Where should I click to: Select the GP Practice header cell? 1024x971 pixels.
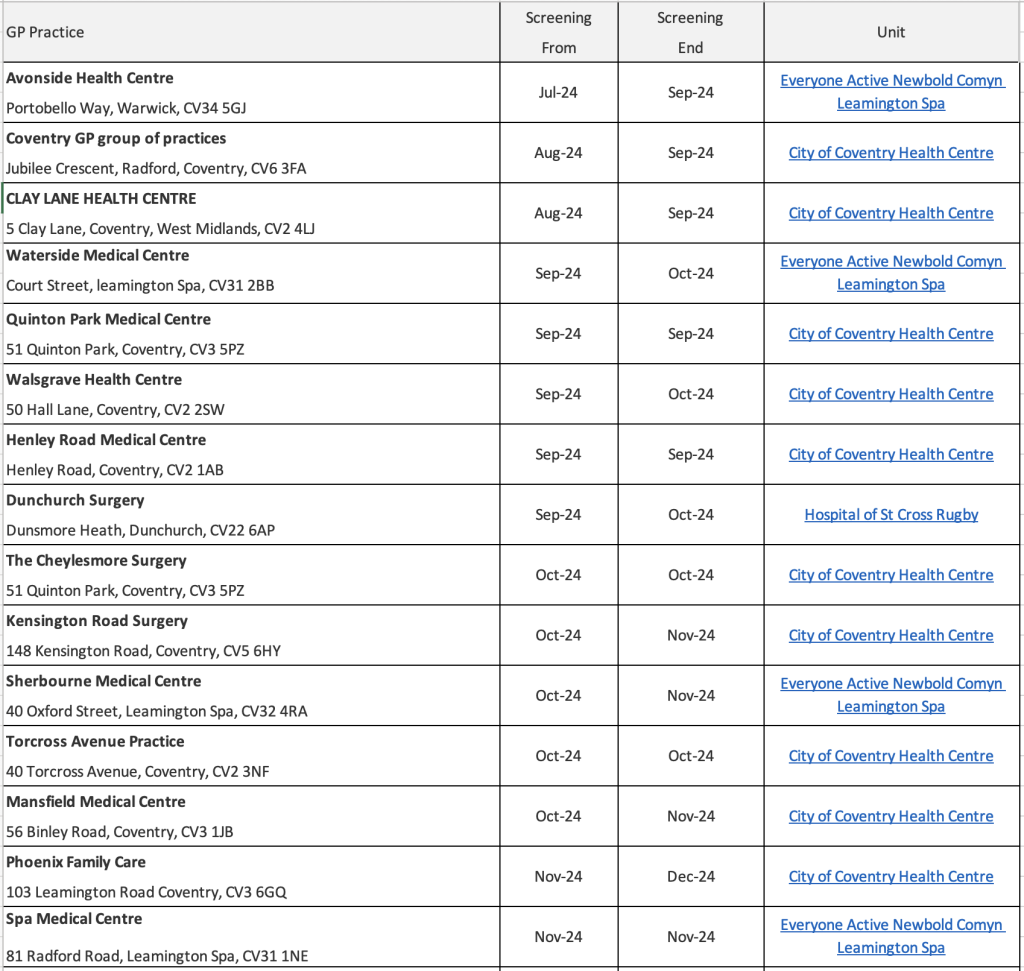click(251, 32)
